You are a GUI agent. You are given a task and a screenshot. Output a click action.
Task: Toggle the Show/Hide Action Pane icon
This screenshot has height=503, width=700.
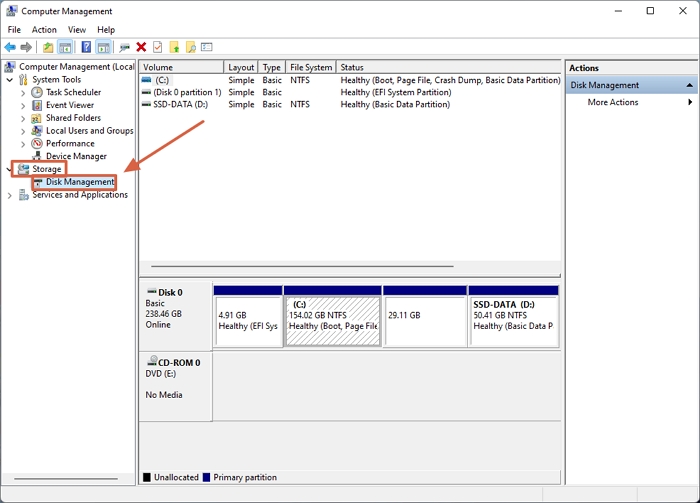104,47
